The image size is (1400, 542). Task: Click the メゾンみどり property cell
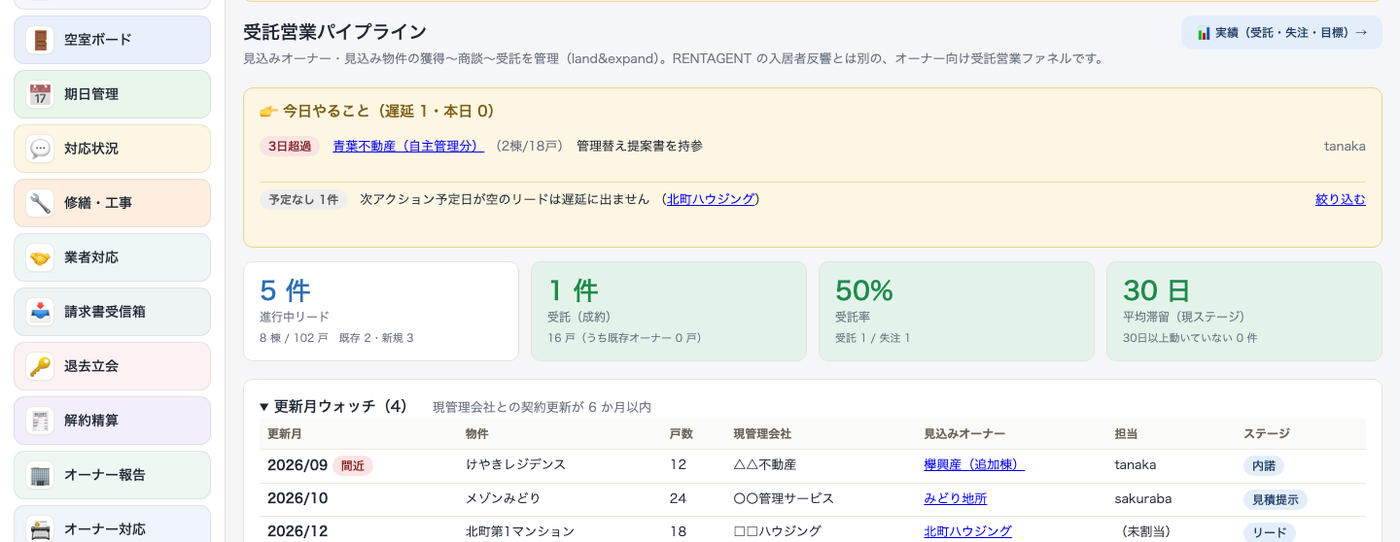503,498
